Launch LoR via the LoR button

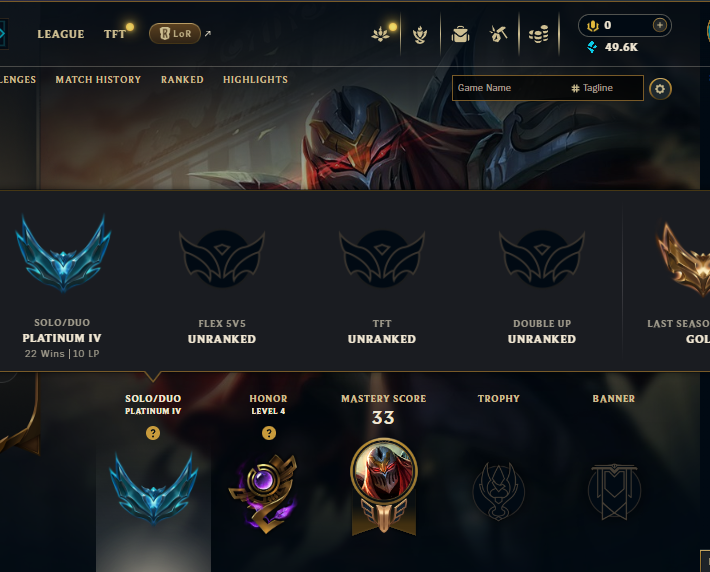point(175,34)
